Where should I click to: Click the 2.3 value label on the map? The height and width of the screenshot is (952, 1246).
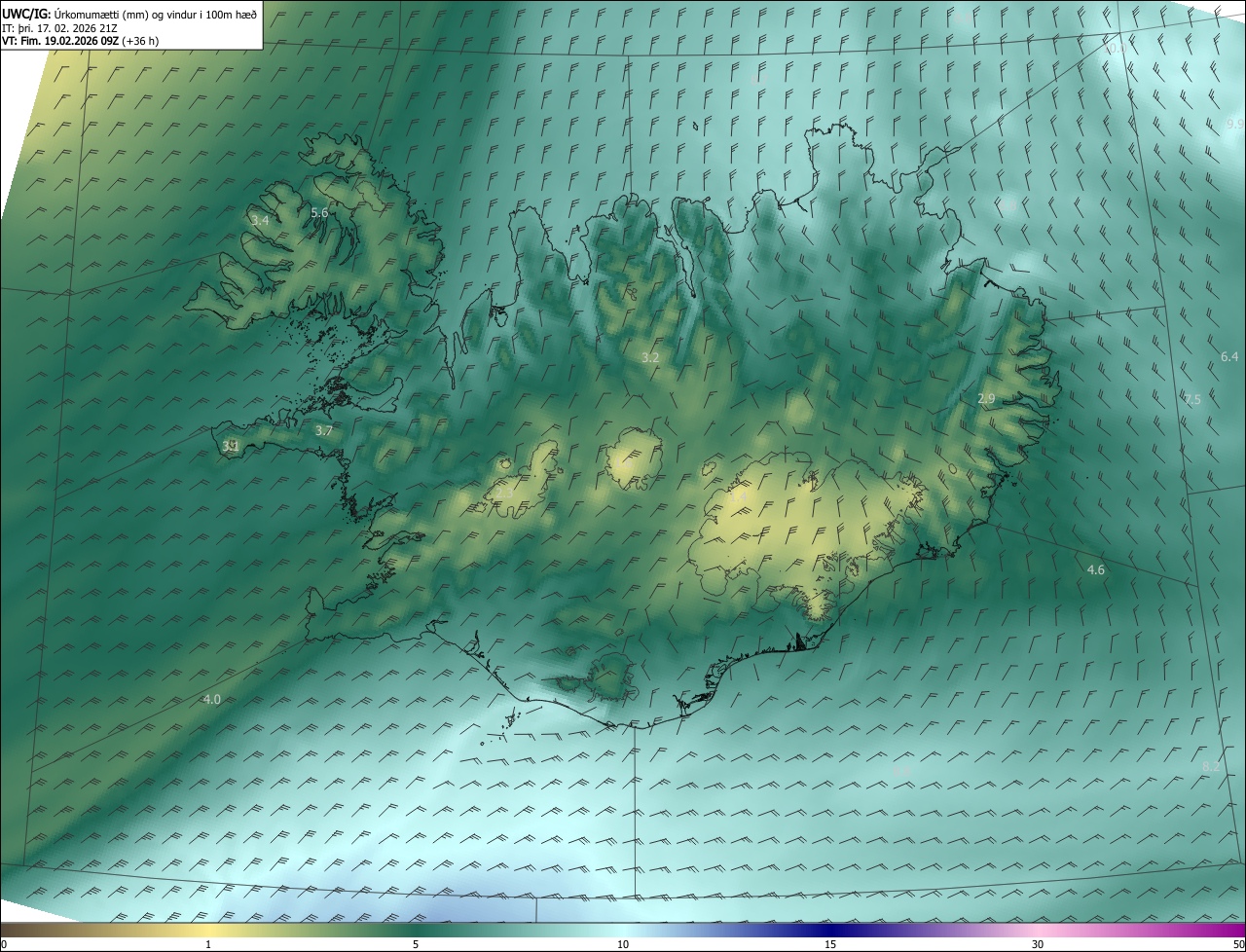503,494
